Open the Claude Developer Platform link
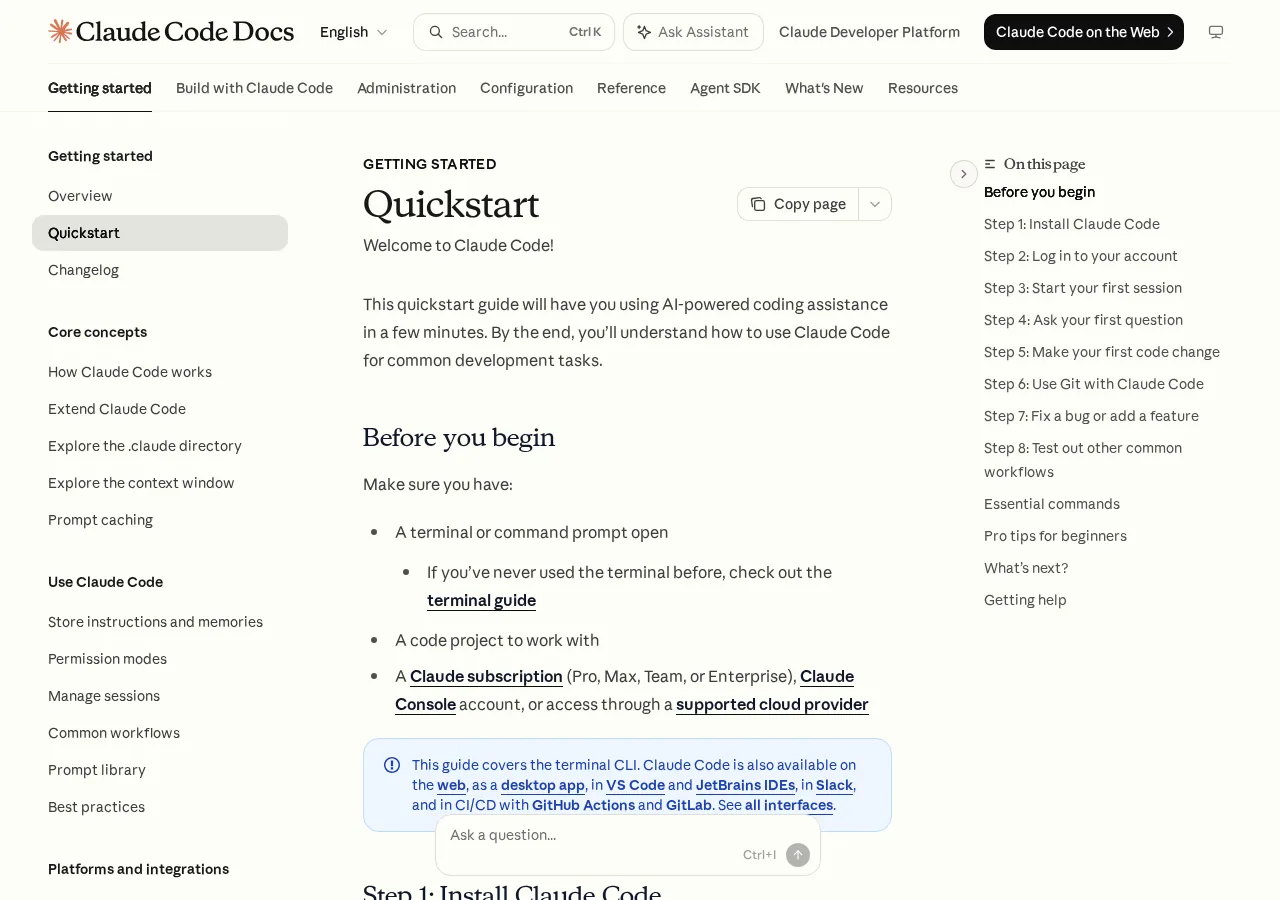The width and height of the screenshot is (1280, 900). click(x=869, y=32)
